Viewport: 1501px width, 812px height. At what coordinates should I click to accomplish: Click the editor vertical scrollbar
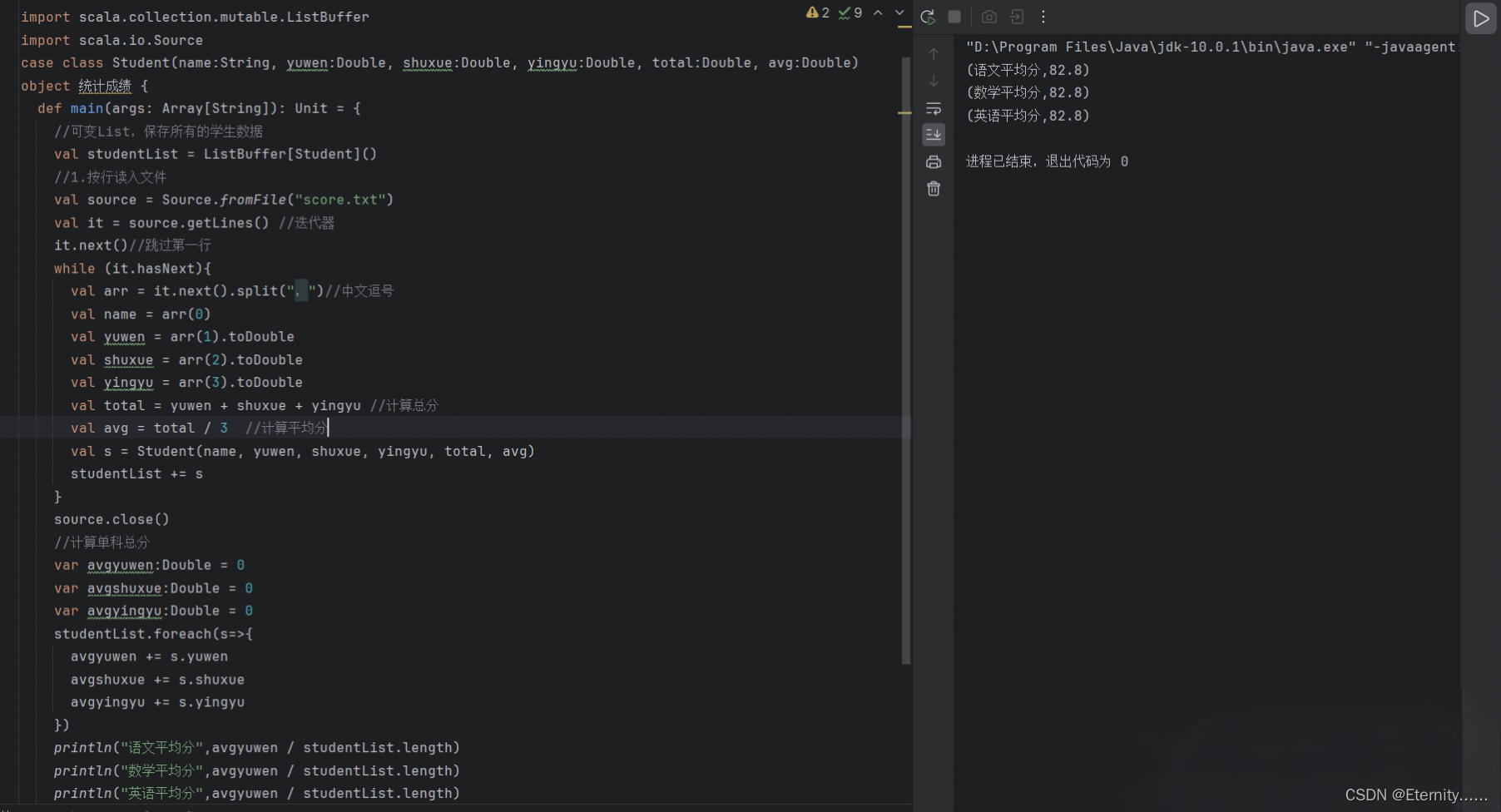point(906,360)
